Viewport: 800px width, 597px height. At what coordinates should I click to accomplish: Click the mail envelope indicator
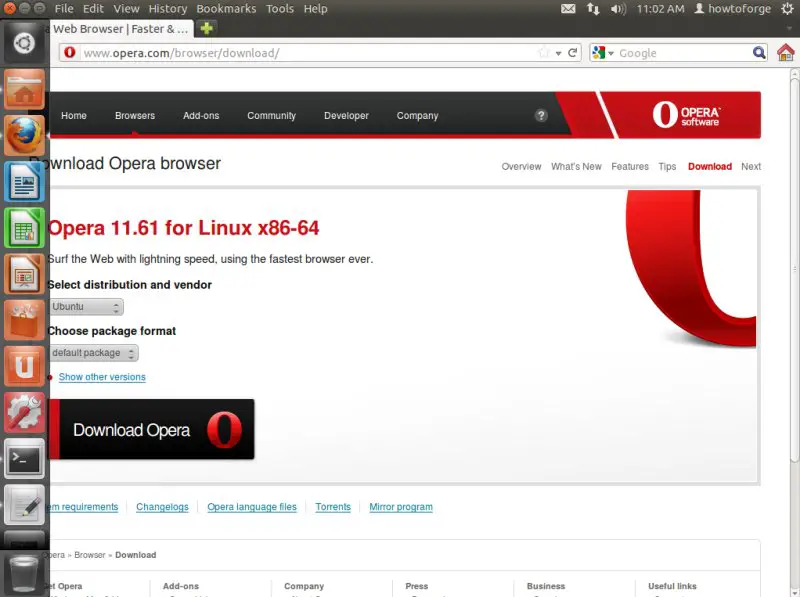pos(568,9)
